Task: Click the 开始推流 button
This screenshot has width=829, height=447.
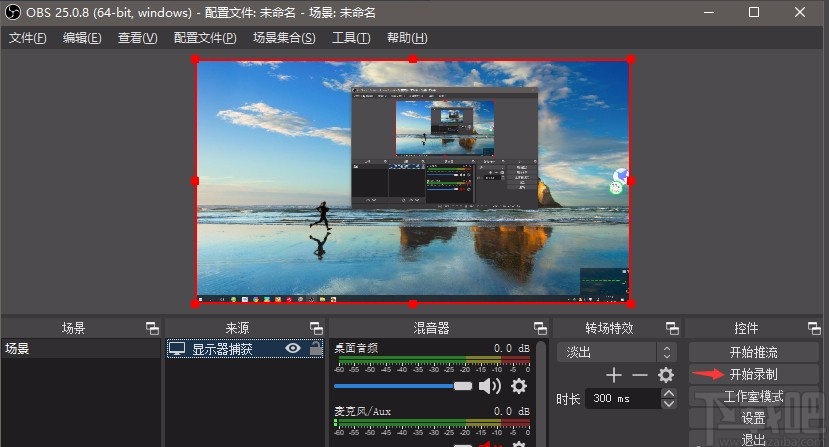Action: (x=753, y=352)
